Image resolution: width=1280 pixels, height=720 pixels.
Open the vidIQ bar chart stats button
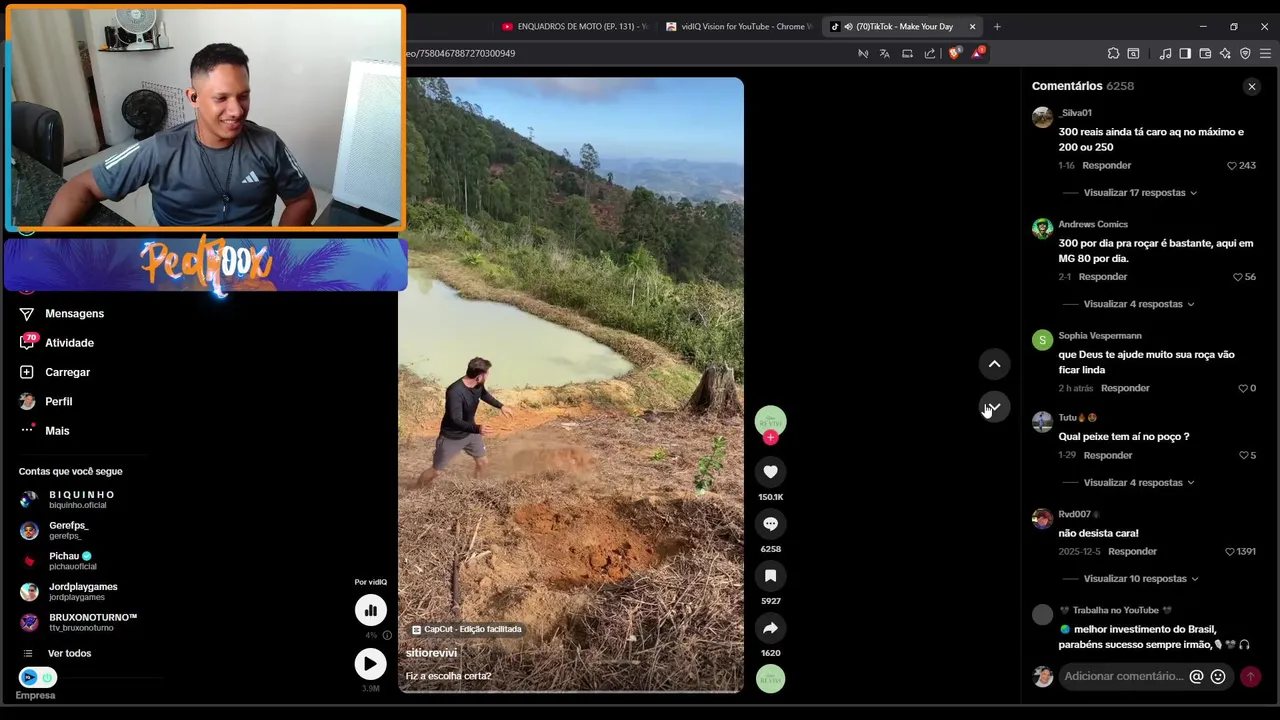click(370, 610)
